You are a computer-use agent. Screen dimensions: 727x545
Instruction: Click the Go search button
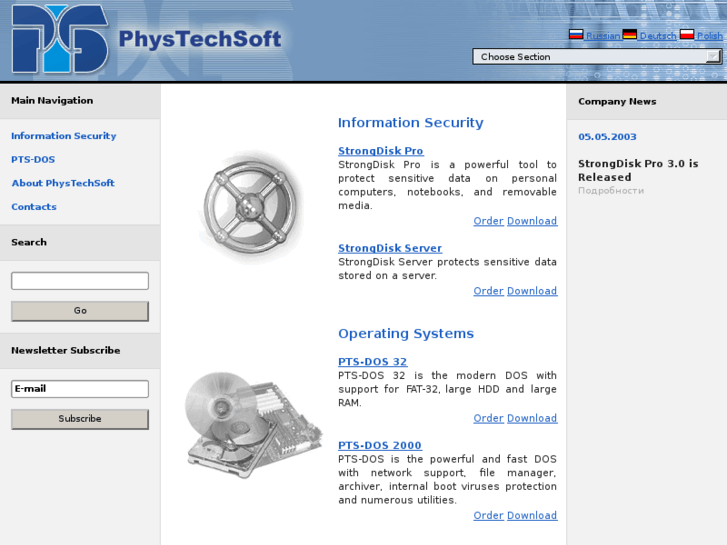click(x=80, y=311)
